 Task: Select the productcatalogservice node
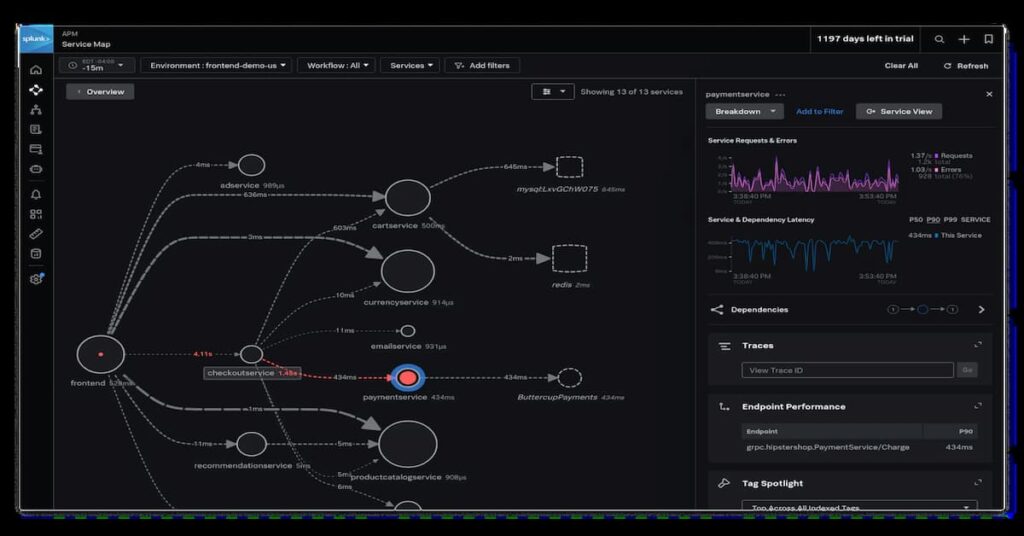pos(408,444)
